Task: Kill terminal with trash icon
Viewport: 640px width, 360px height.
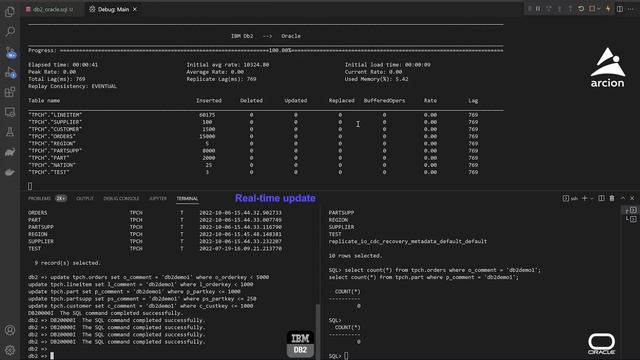Action: tap(612, 198)
